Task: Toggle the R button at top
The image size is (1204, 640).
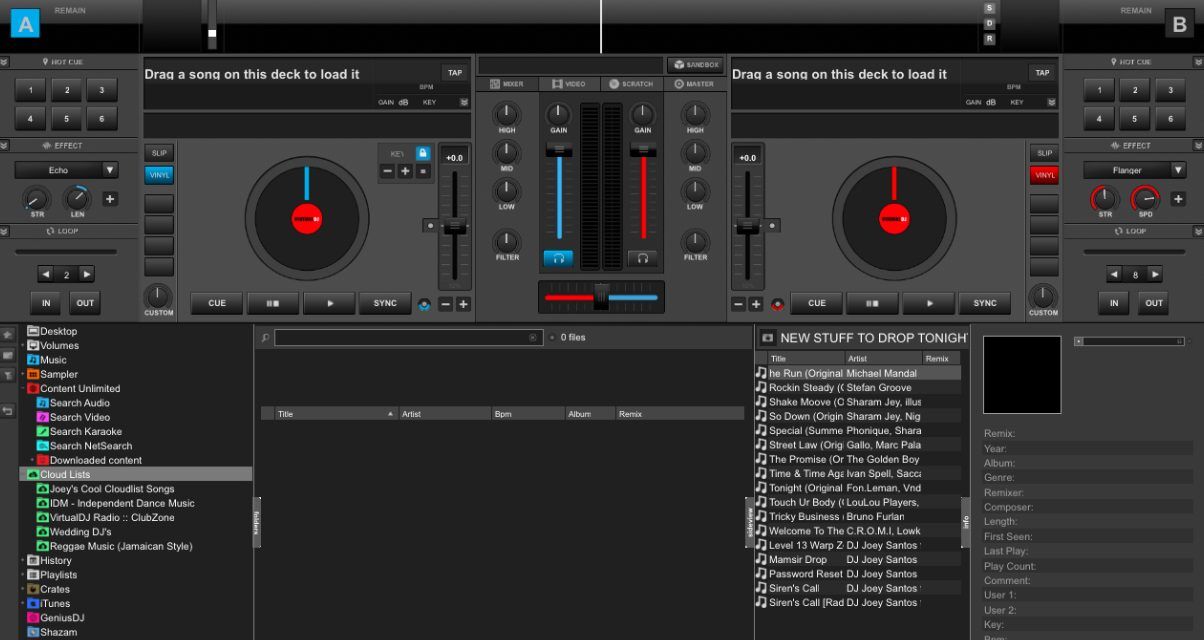Action: click(990, 39)
